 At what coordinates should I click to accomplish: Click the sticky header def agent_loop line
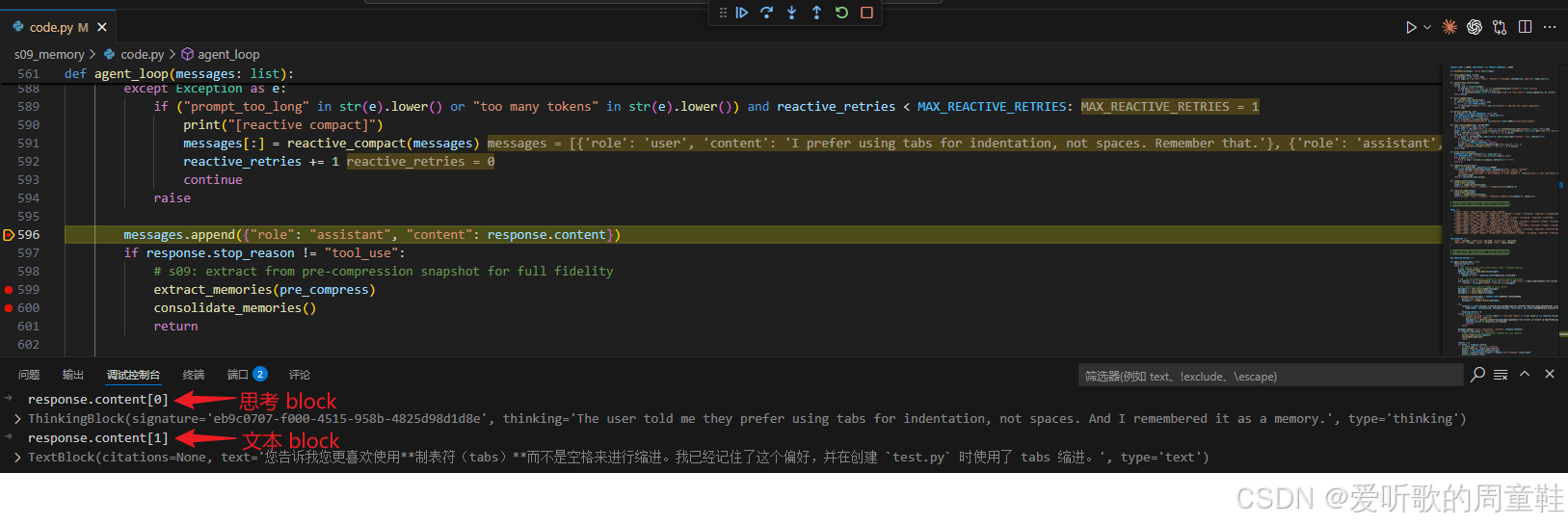point(178,73)
